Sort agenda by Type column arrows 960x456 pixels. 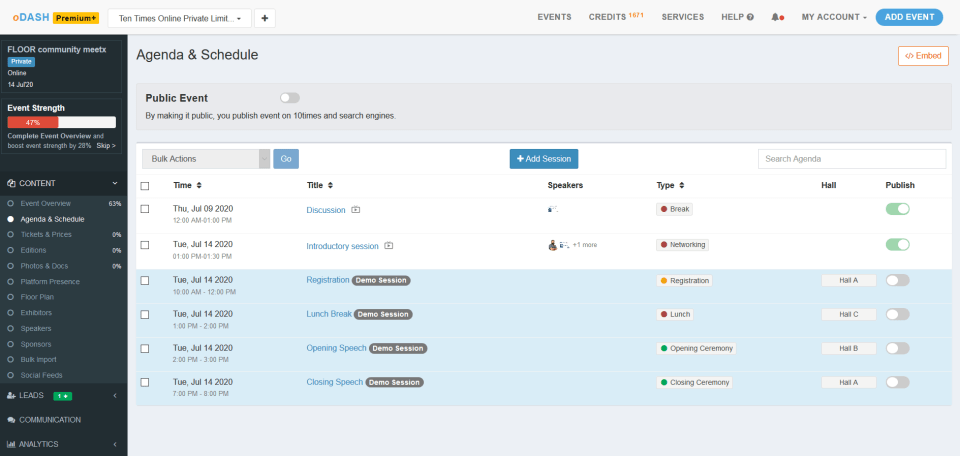[683, 185]
